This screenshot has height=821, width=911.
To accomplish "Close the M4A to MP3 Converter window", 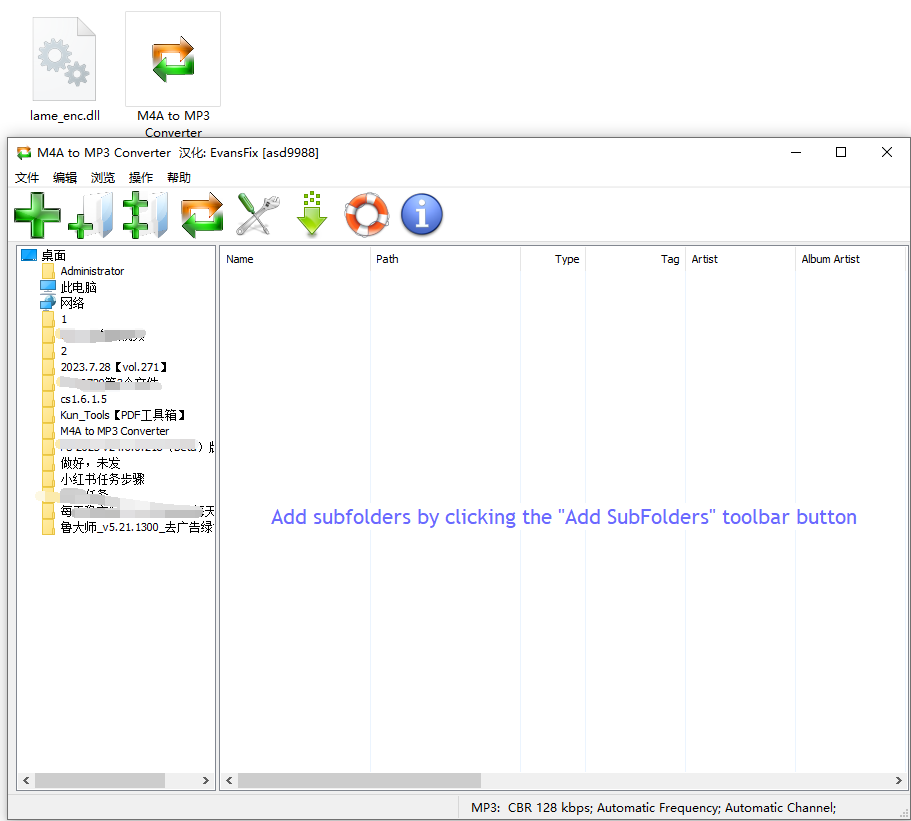I will coord(887,152).
